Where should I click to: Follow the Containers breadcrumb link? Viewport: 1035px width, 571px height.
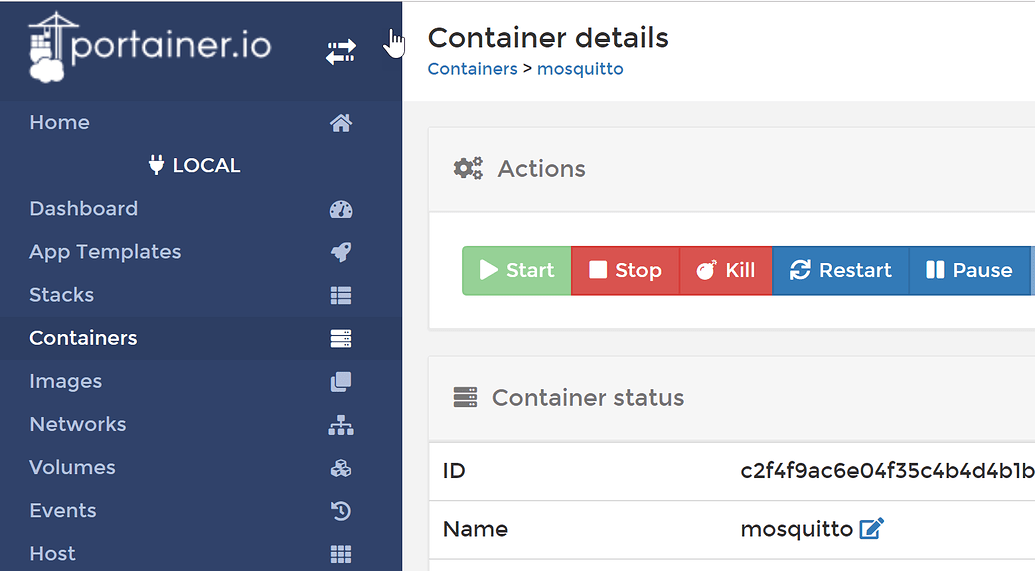(472, 69)
